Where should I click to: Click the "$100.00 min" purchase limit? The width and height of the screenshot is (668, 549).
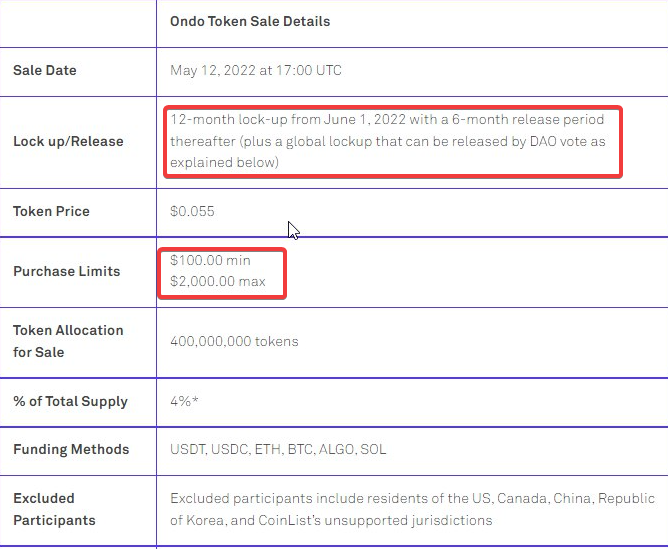pos(210,261)
